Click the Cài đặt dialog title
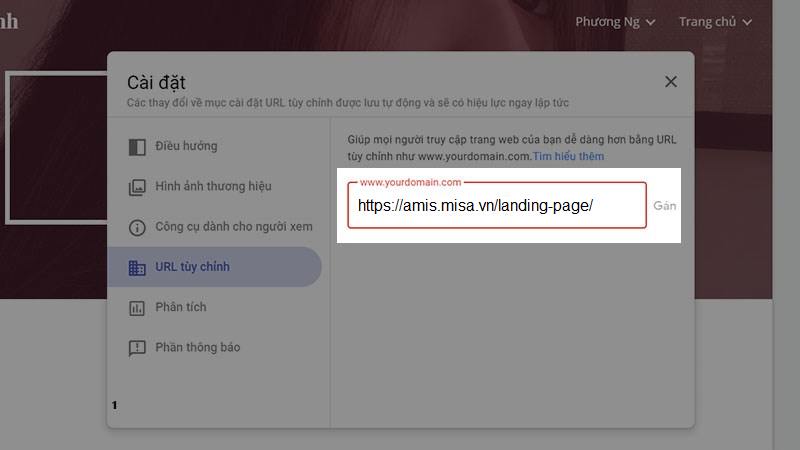 pyautogui.click(x=156, y=83)
